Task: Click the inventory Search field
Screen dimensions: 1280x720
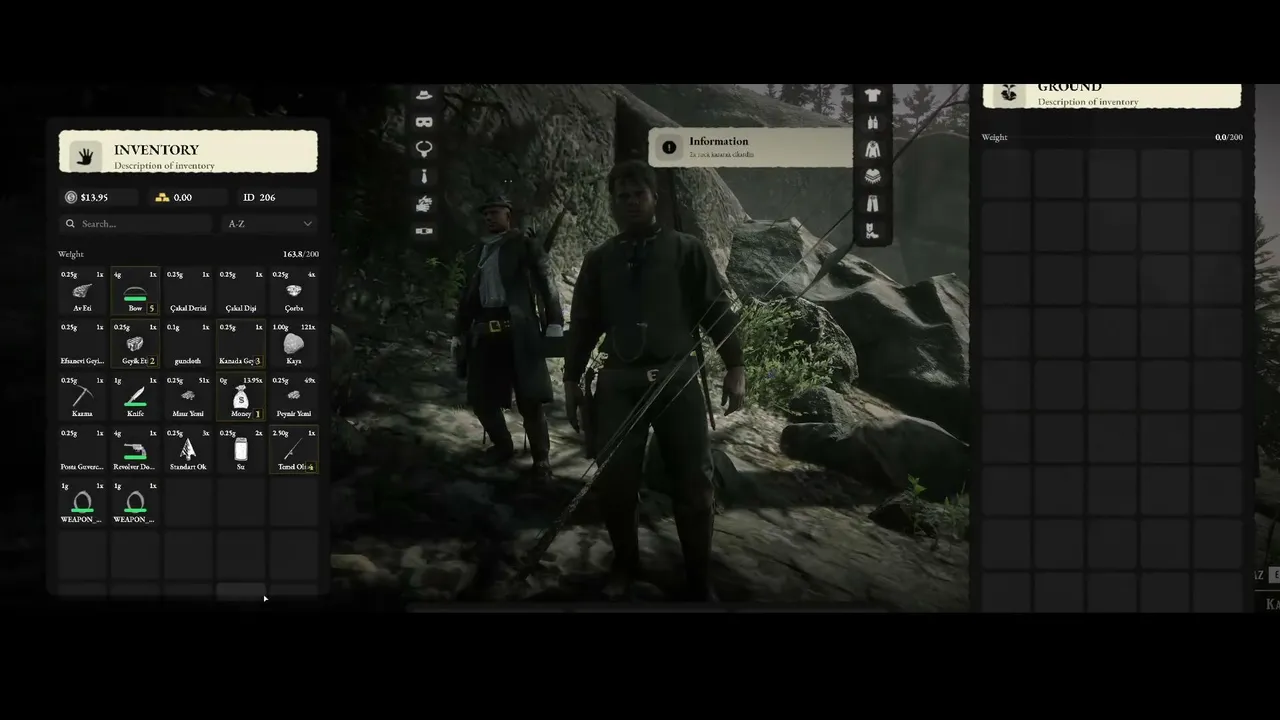Action: pyautogui.click(x=136, y=224)
